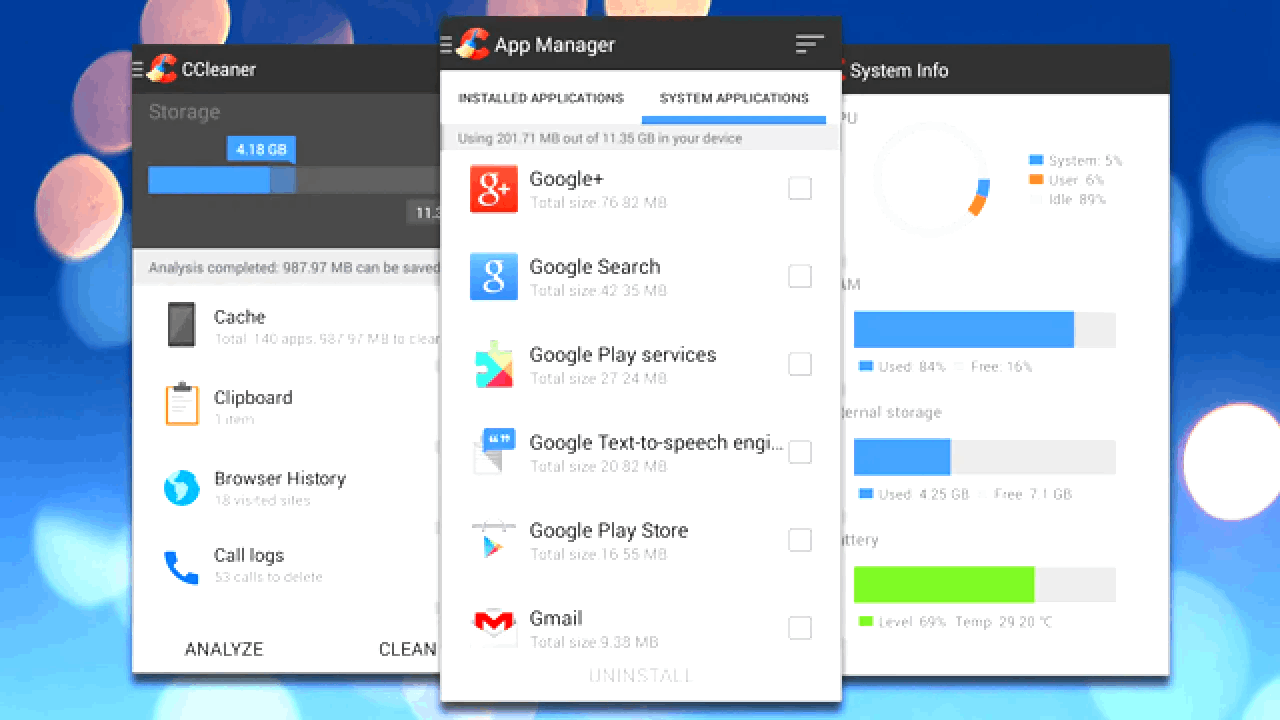
Task: Click the "Used 84%" RAM label
Action: [912, 367]
